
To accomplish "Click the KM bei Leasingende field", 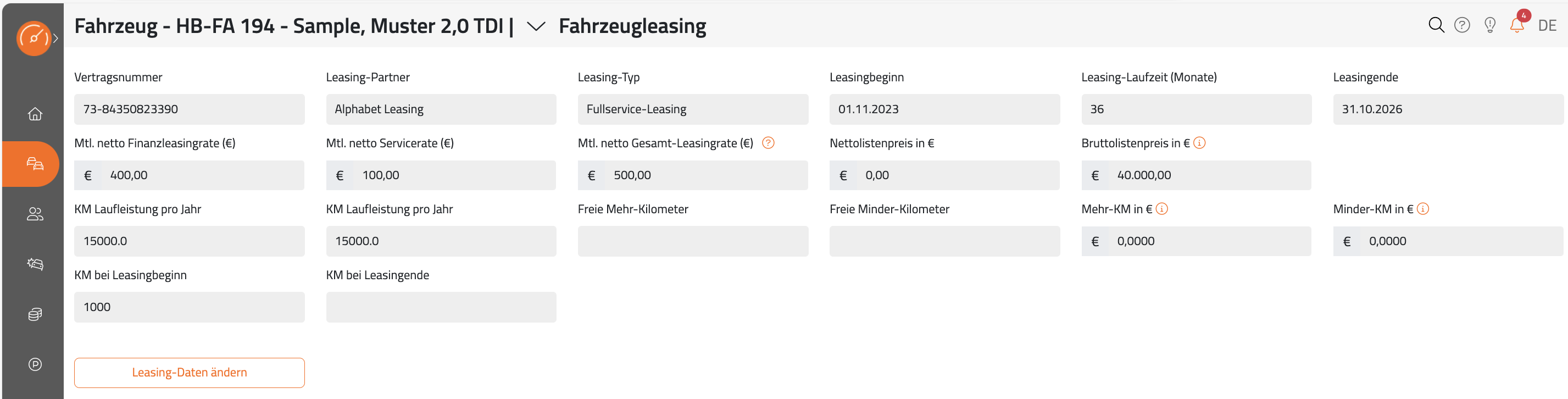I will 441,307.
